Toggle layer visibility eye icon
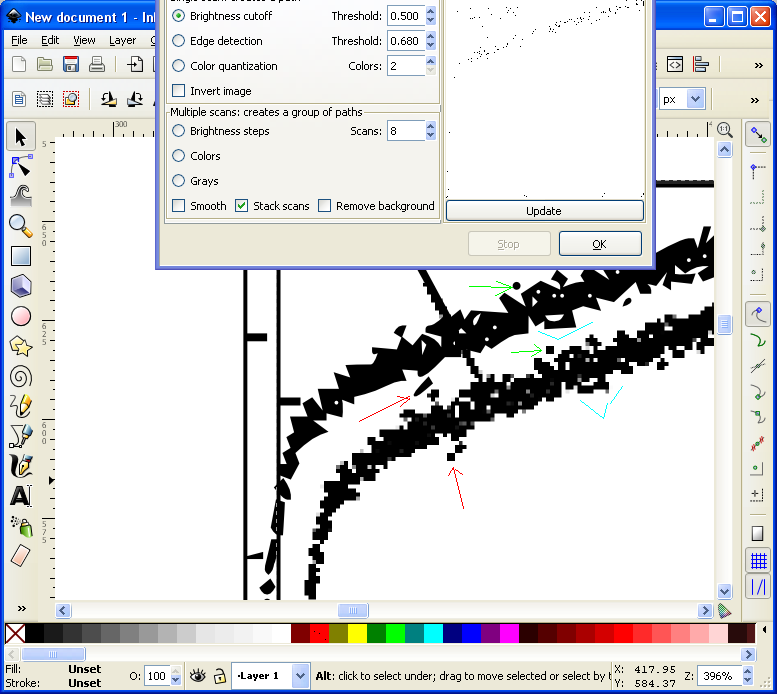Viewport: 777px width, 694px height. [198, 676]
